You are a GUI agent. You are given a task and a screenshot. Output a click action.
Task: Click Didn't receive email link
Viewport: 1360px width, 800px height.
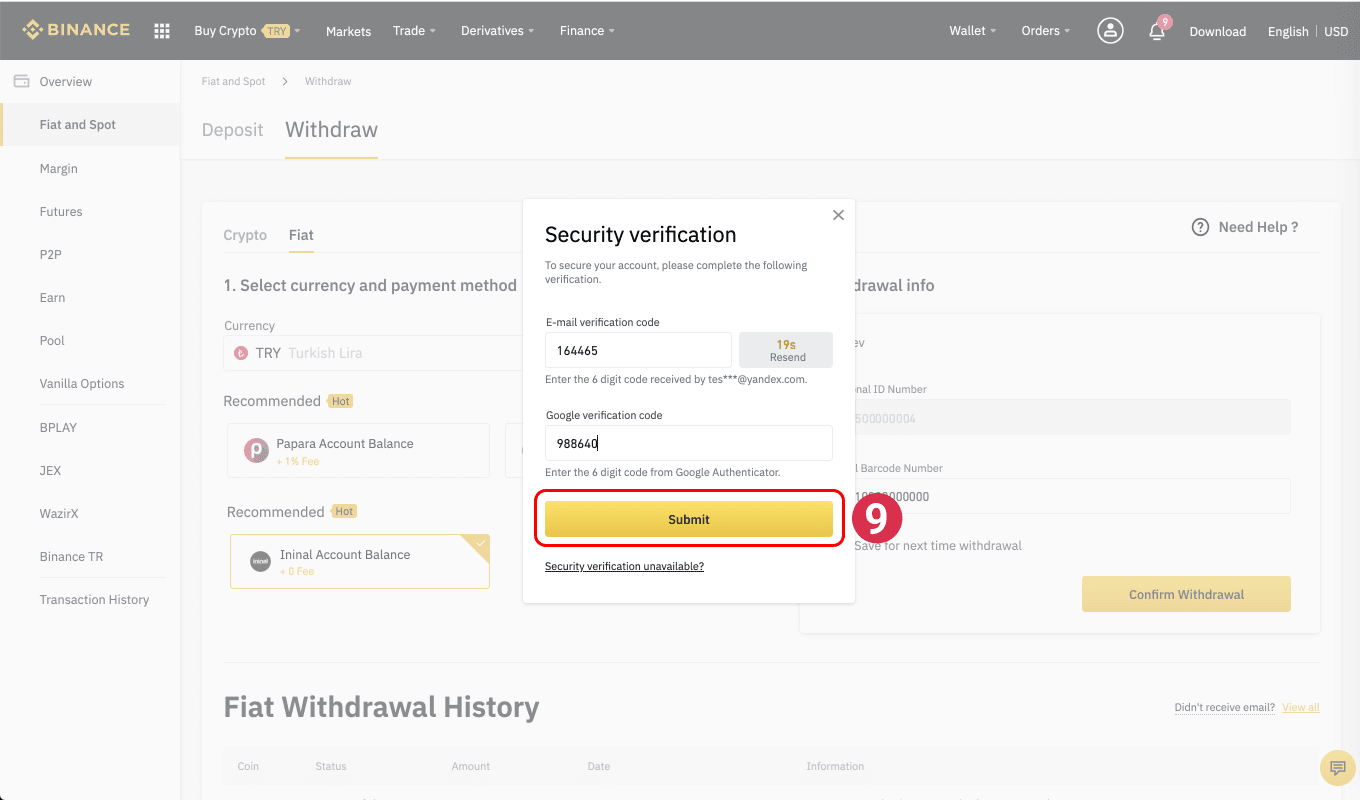pos(1225,707)
